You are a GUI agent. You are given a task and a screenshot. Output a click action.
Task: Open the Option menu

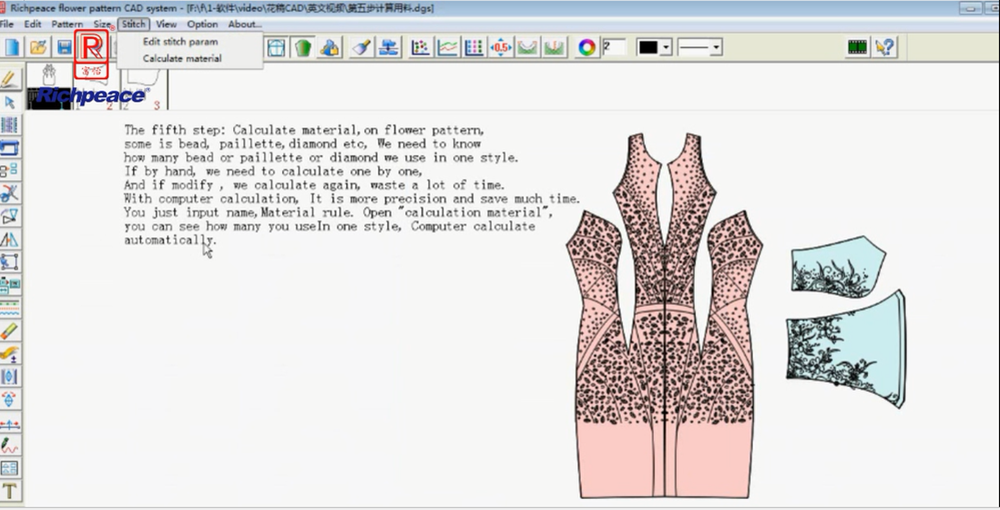pyautogui.click(x=202, y=23)
